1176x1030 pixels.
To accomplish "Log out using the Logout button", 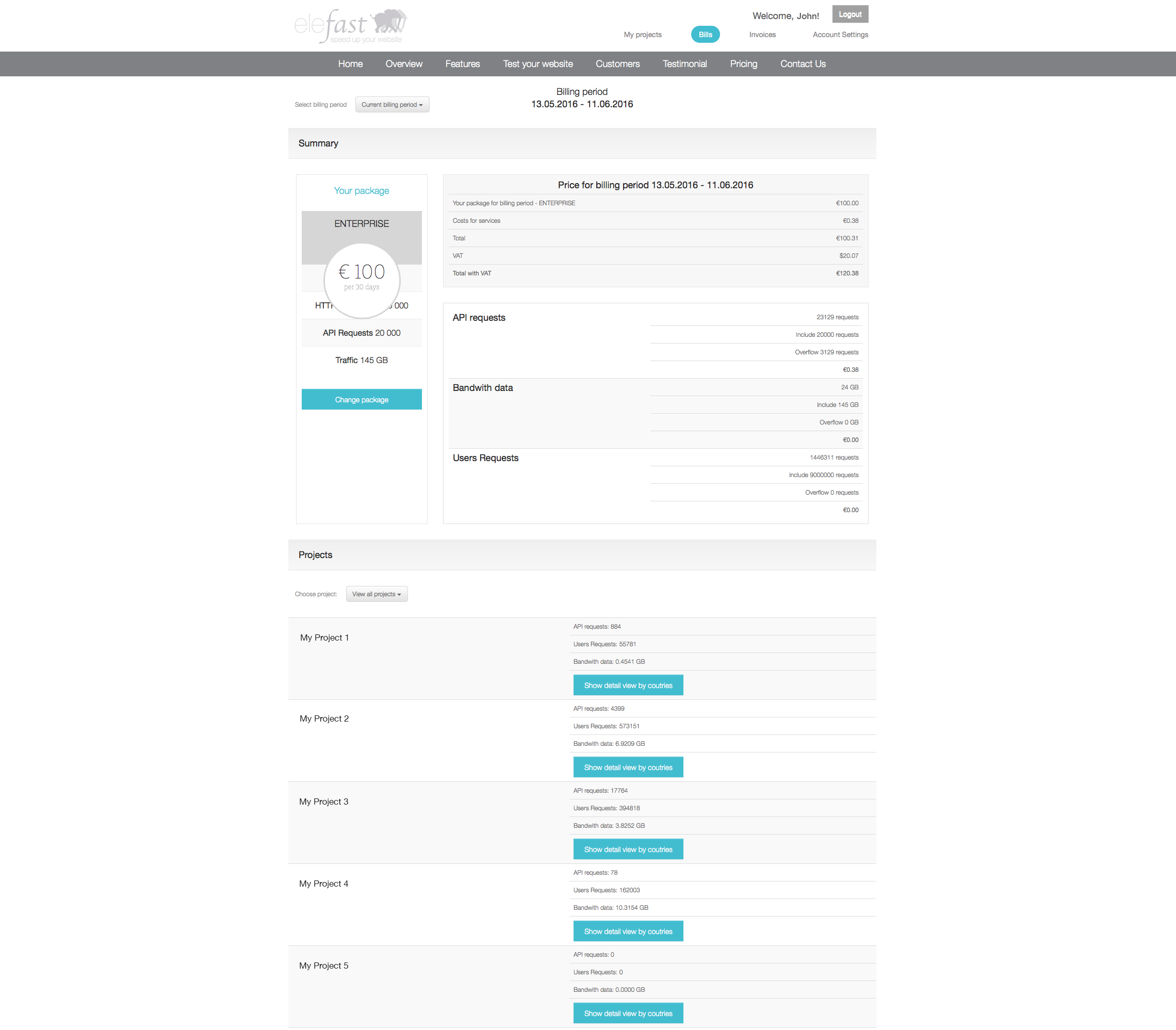I will 850,14.
